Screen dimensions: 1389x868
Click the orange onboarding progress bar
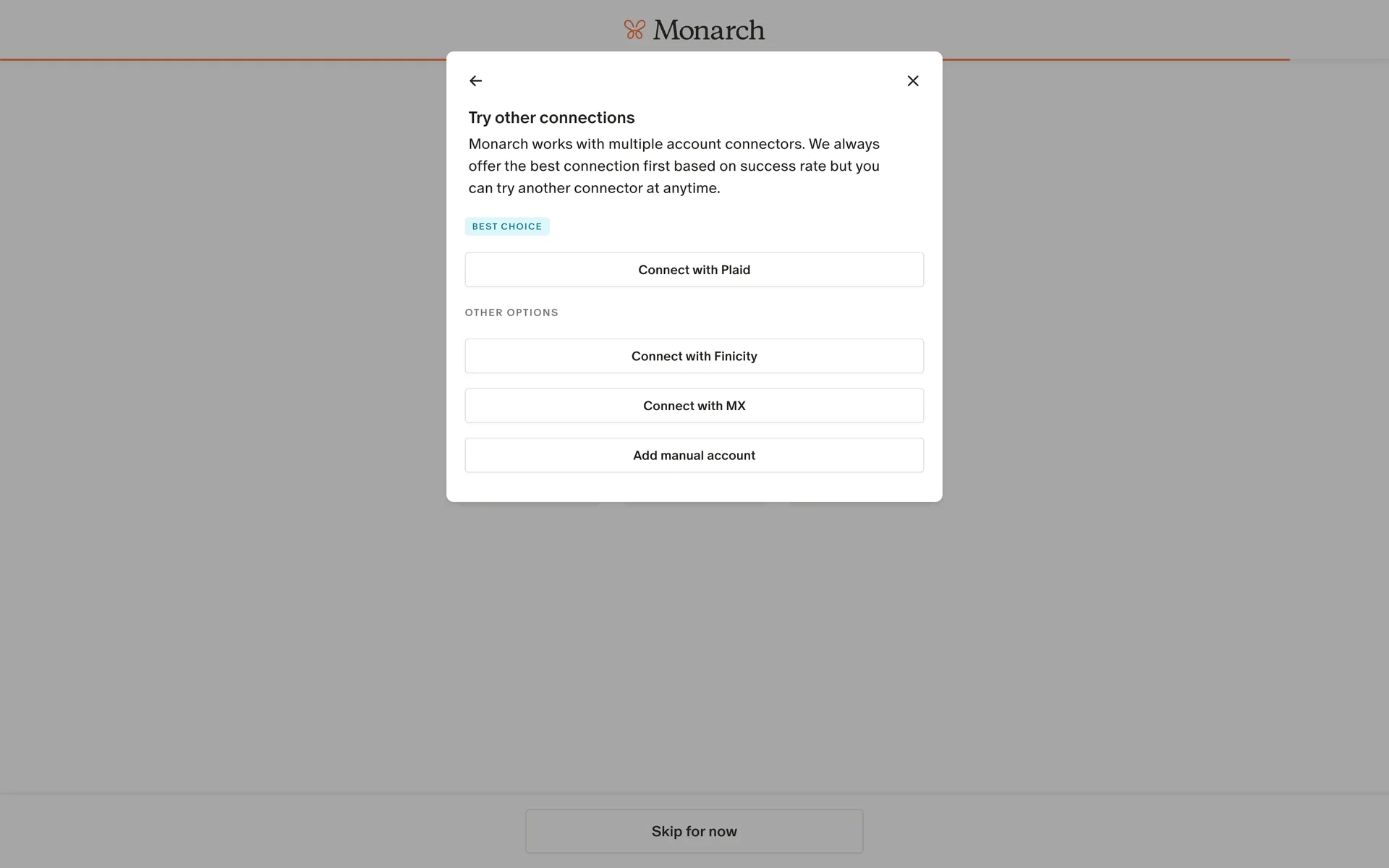[217, 59]
